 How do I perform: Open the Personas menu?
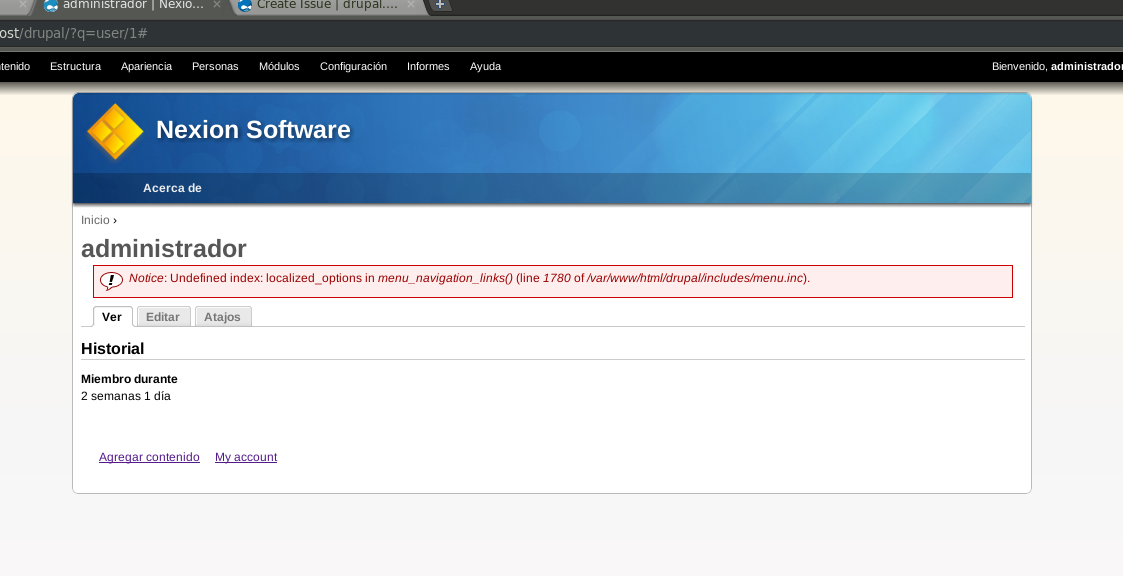point(215,66)
